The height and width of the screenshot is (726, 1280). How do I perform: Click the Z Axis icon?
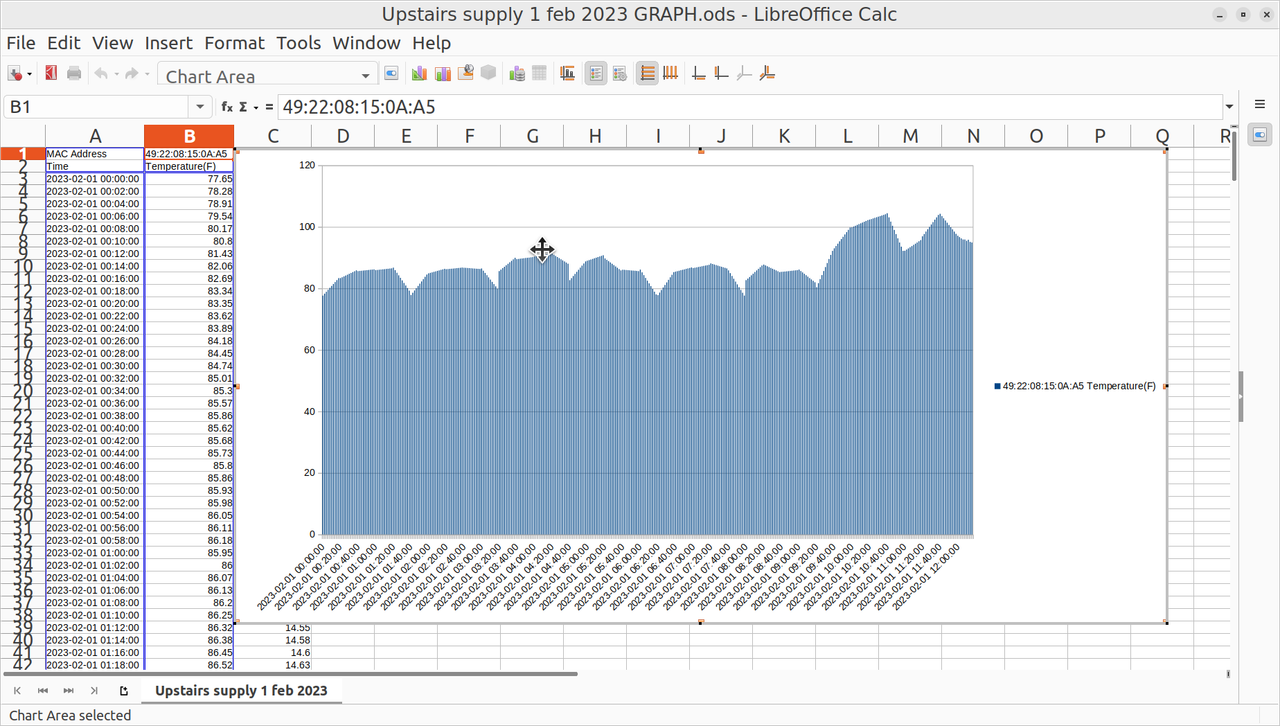[744, 73]
